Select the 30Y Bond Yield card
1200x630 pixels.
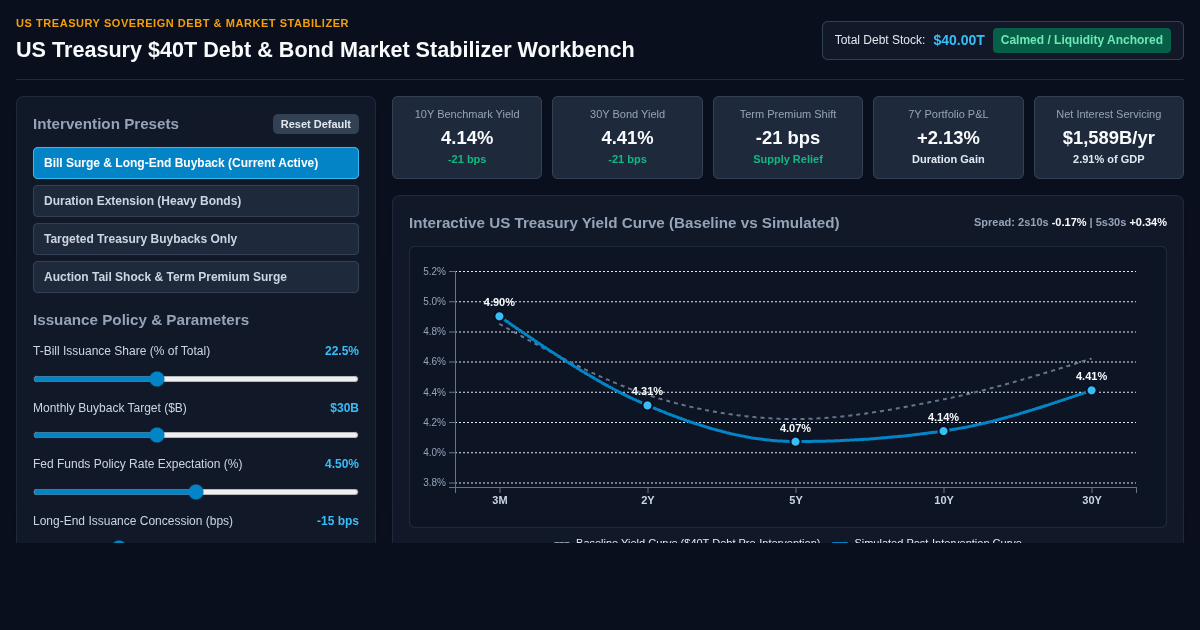[x=627, y=138]
